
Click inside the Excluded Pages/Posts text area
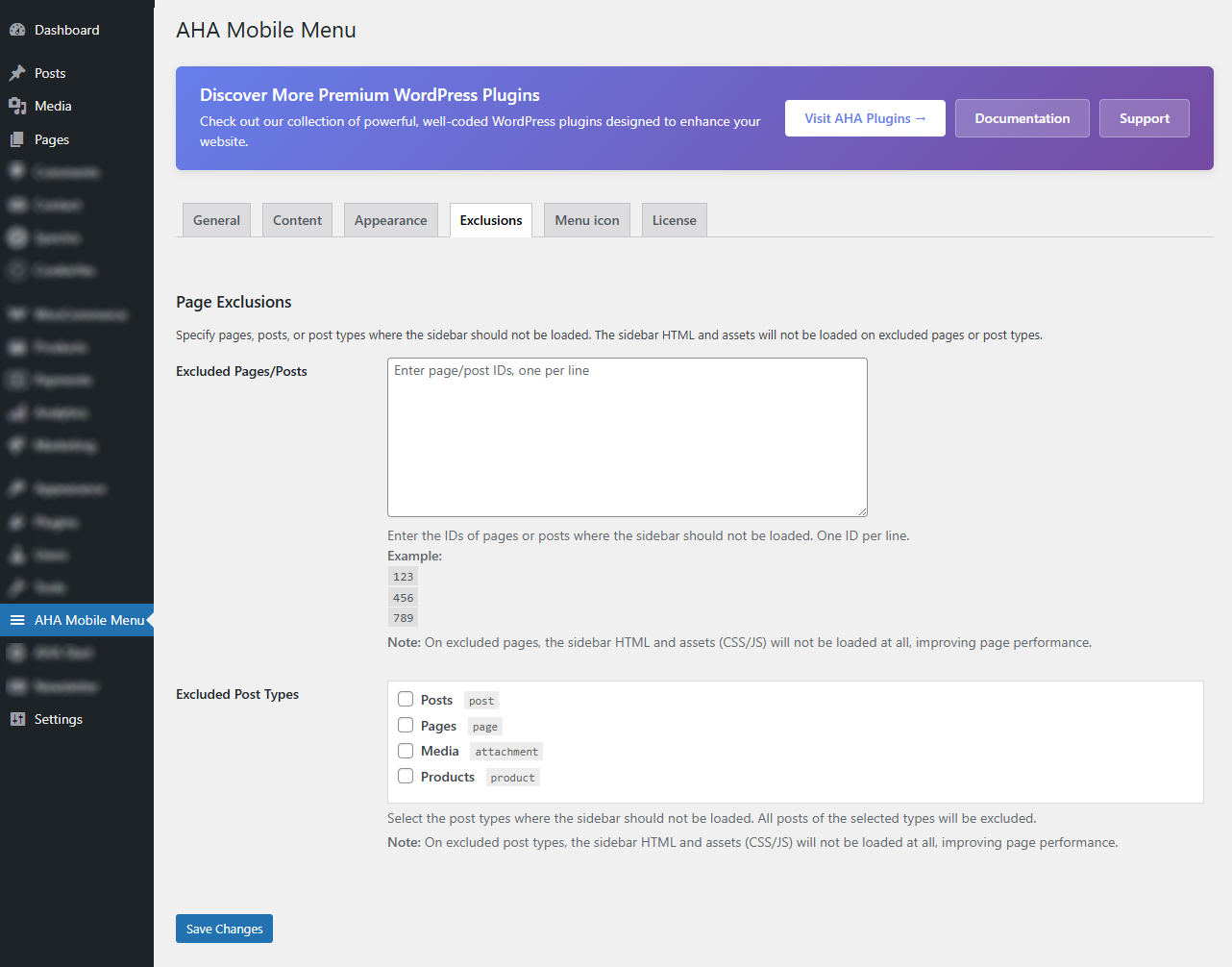click(x=627, y=437)
